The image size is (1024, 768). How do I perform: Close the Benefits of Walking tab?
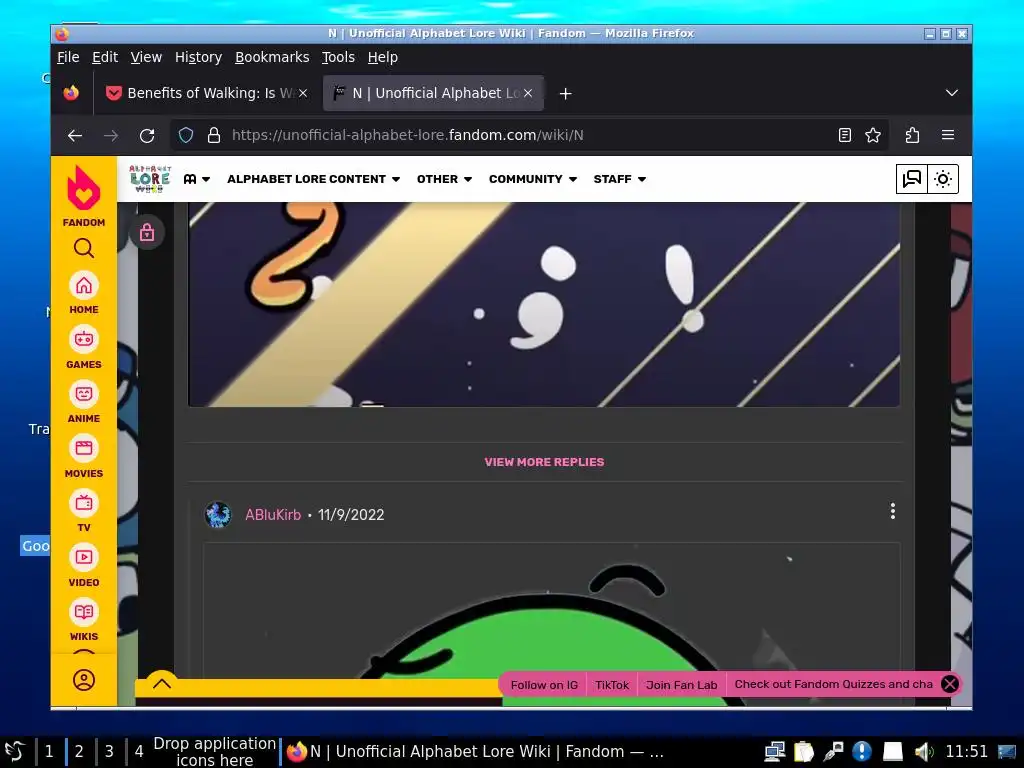coord(303,93)
